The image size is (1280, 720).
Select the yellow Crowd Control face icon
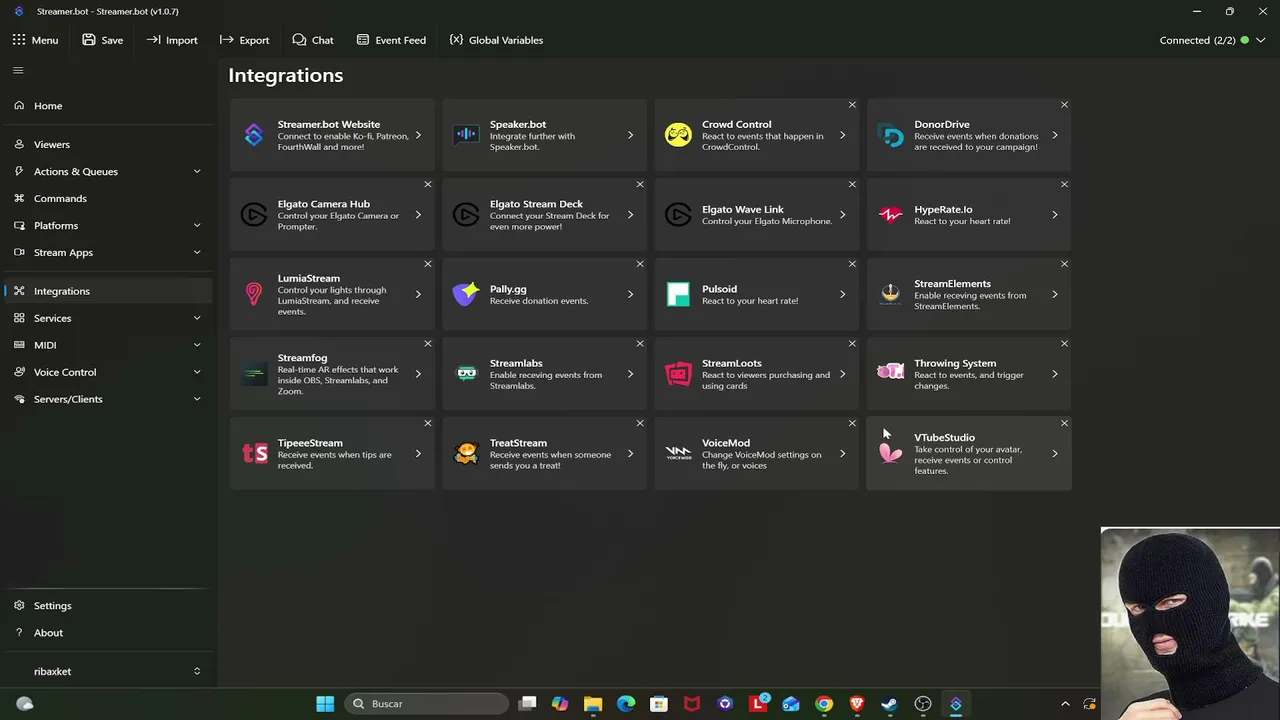coord(678,135)
